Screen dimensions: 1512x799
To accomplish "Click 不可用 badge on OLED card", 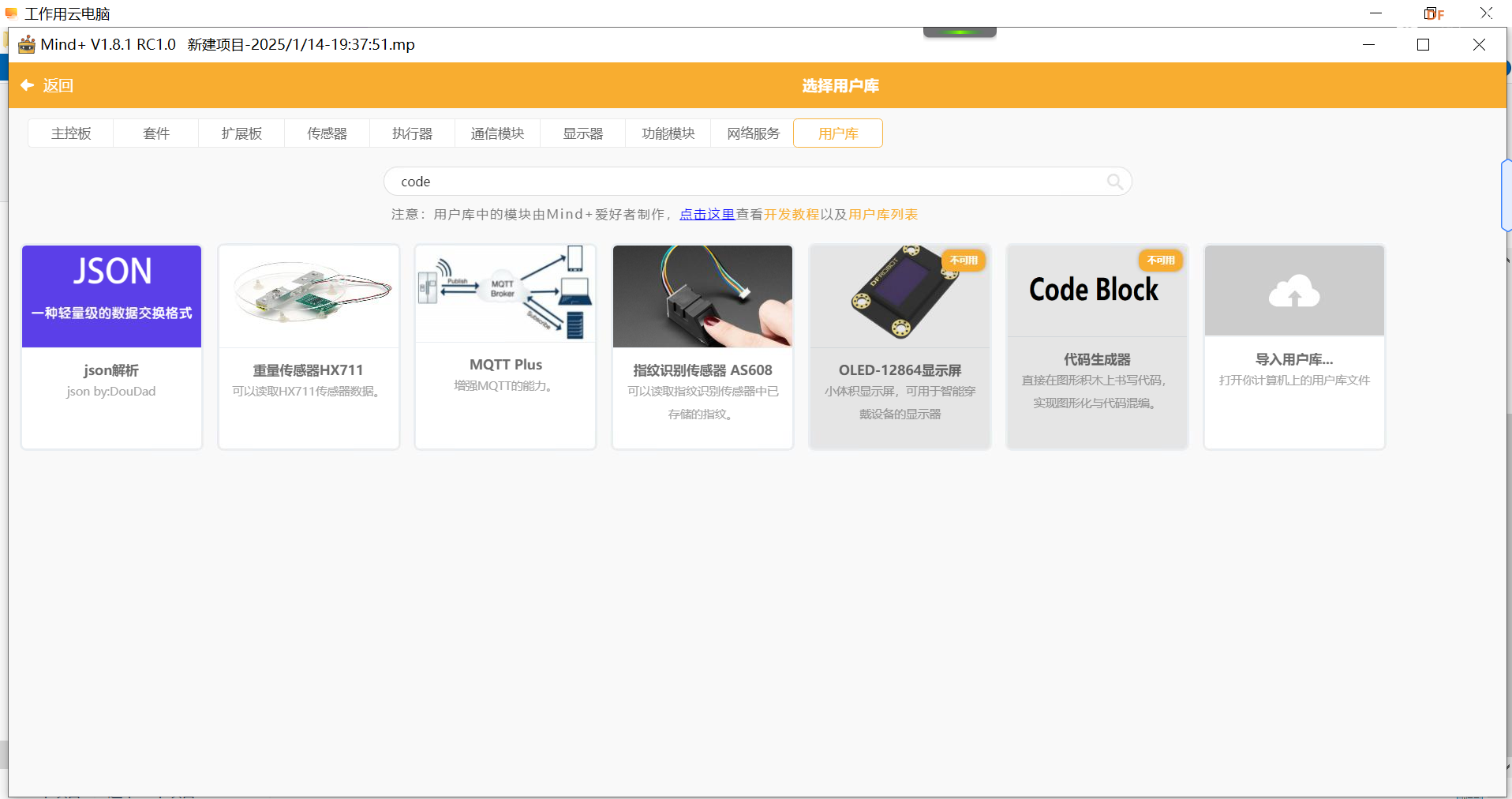I will [x=964, y=261].
